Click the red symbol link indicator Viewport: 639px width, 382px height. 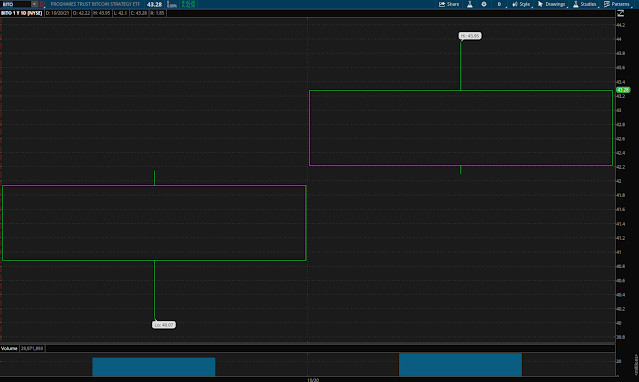[42, 4]
